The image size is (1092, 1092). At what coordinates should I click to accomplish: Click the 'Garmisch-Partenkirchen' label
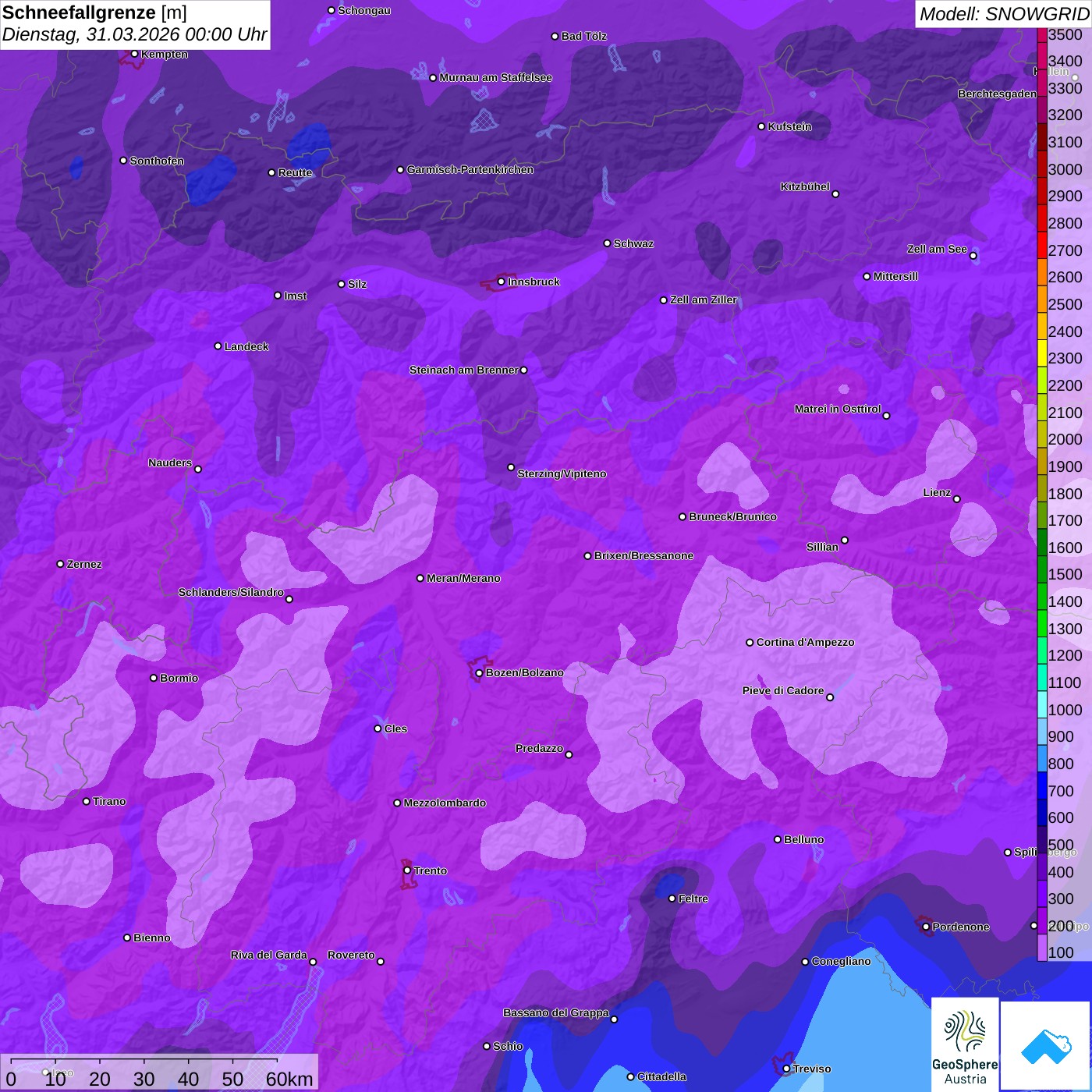[x=470, y=169]
